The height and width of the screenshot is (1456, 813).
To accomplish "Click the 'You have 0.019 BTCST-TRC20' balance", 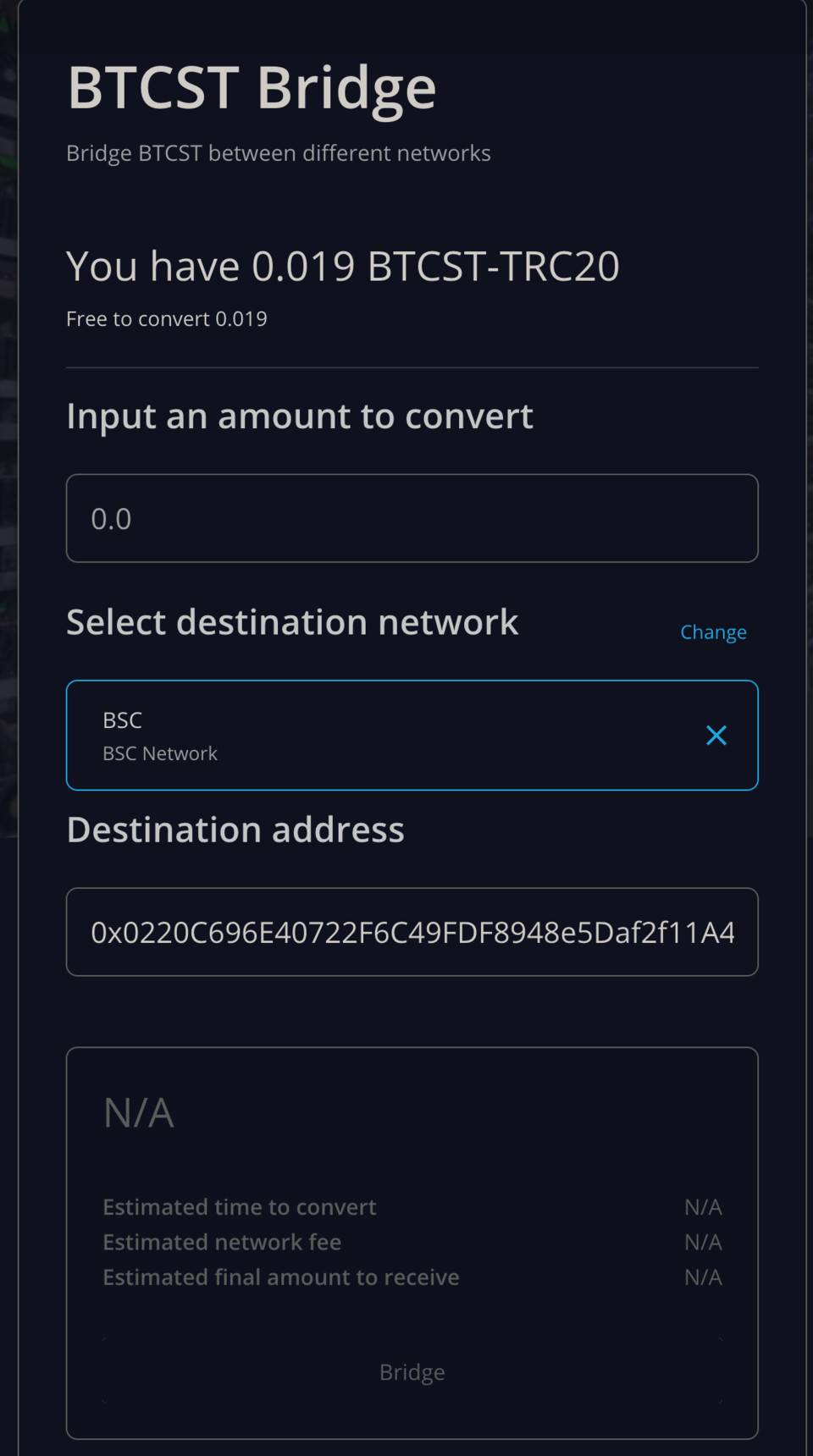I will (342, 266).
